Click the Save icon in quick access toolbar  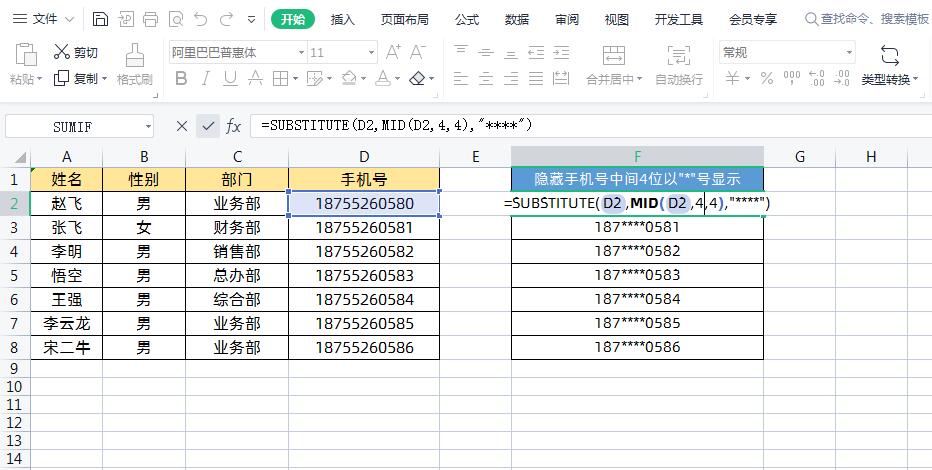tap(100, 20)
